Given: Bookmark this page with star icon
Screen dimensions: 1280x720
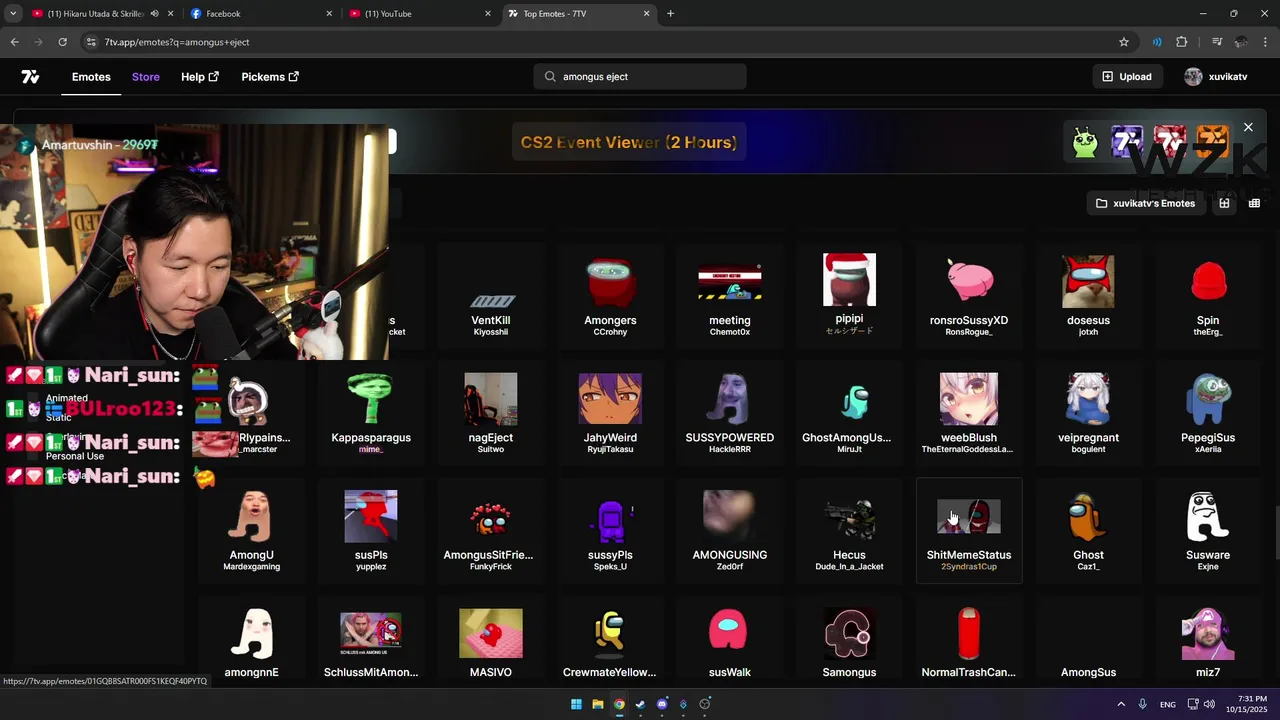Looking at the screenshot, I should pos(1124,42).
